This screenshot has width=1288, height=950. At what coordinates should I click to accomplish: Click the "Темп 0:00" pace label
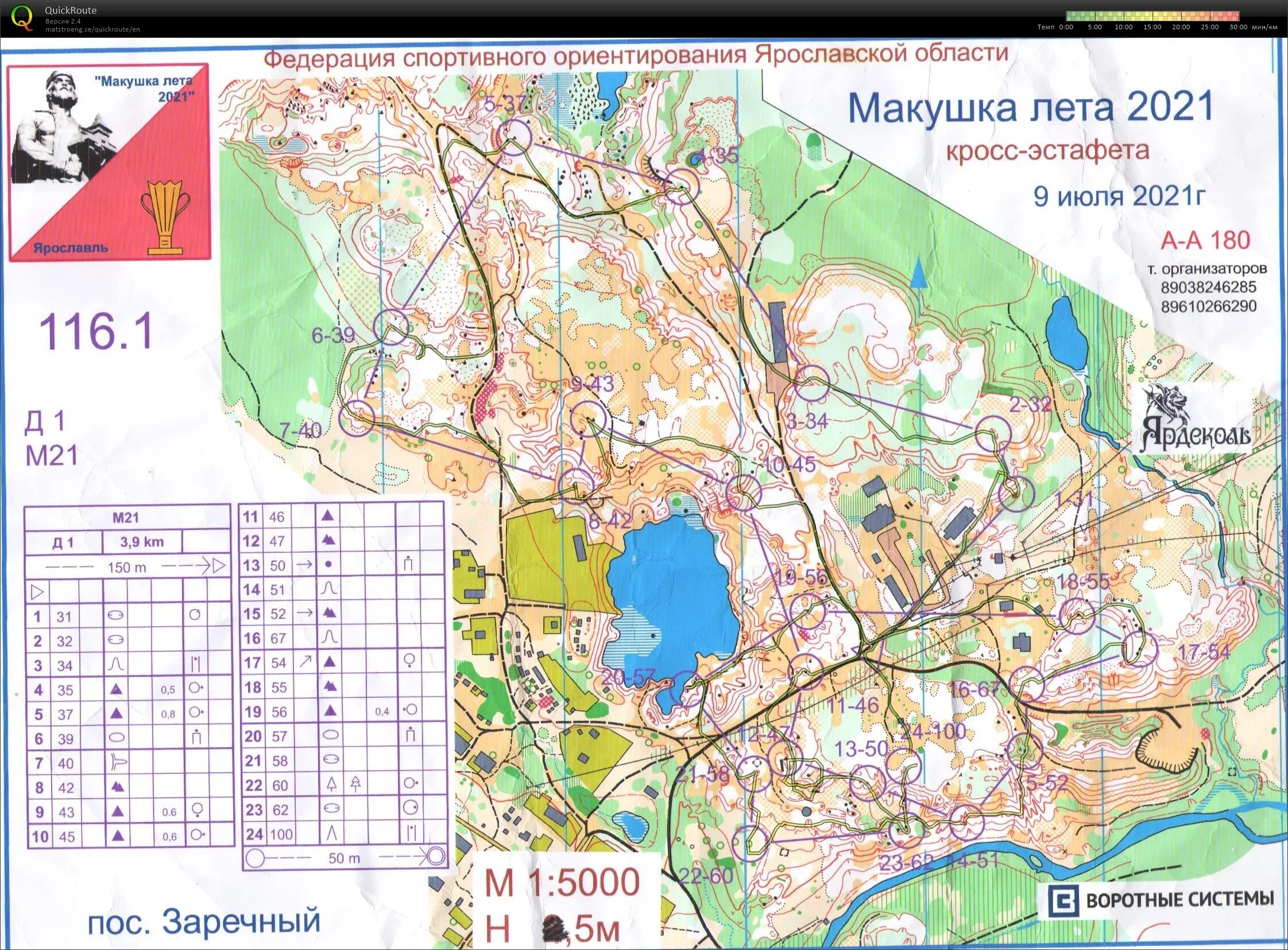point(1055,27)
